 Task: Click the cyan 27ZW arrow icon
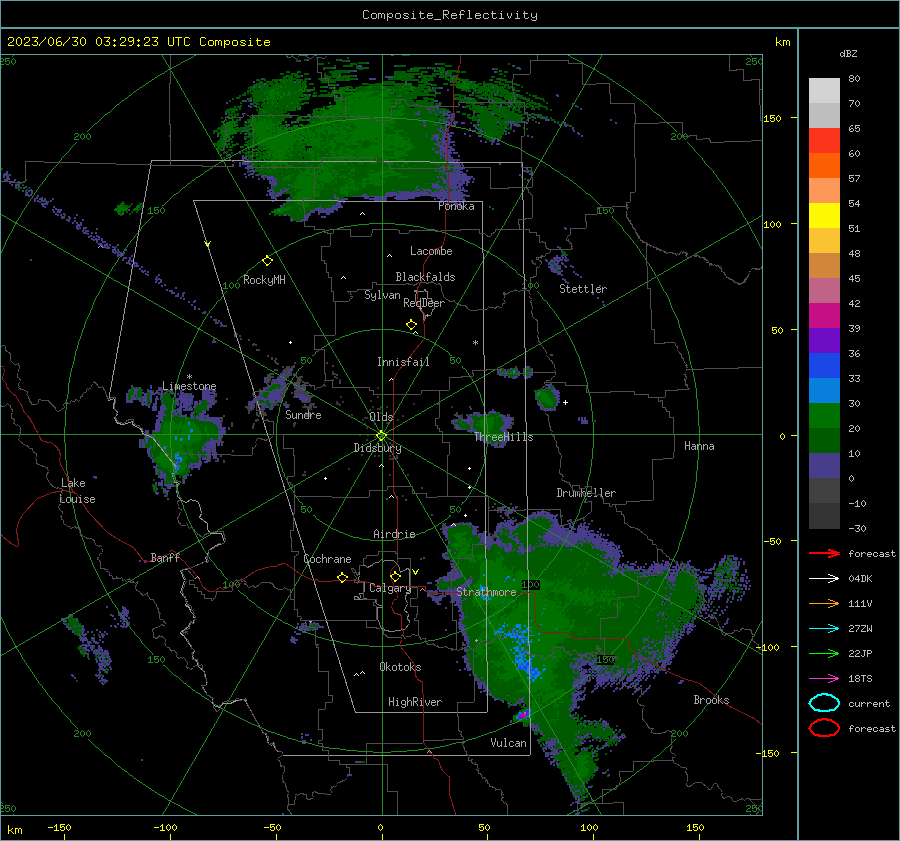[824, 629]
